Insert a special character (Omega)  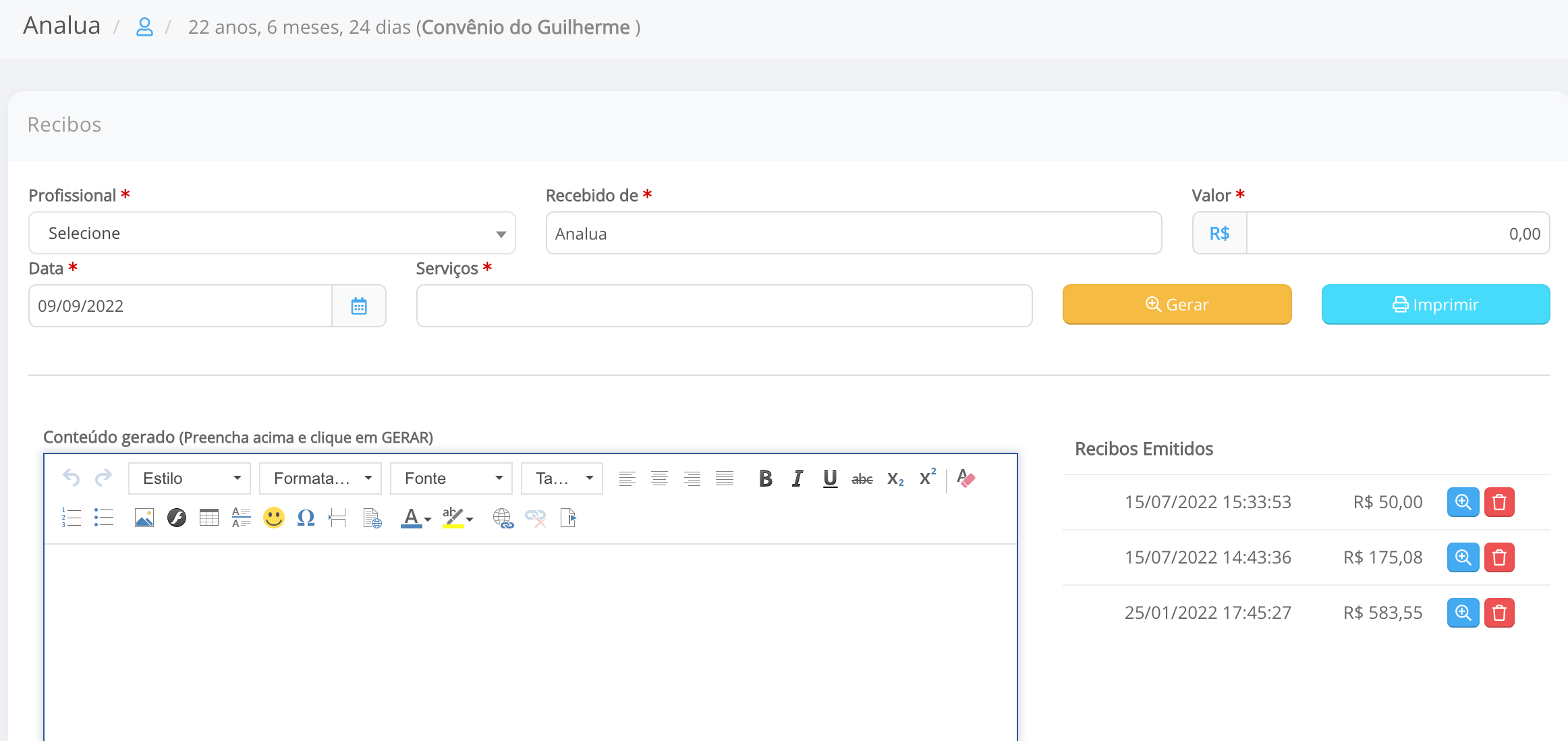click(x=306, y=518)
